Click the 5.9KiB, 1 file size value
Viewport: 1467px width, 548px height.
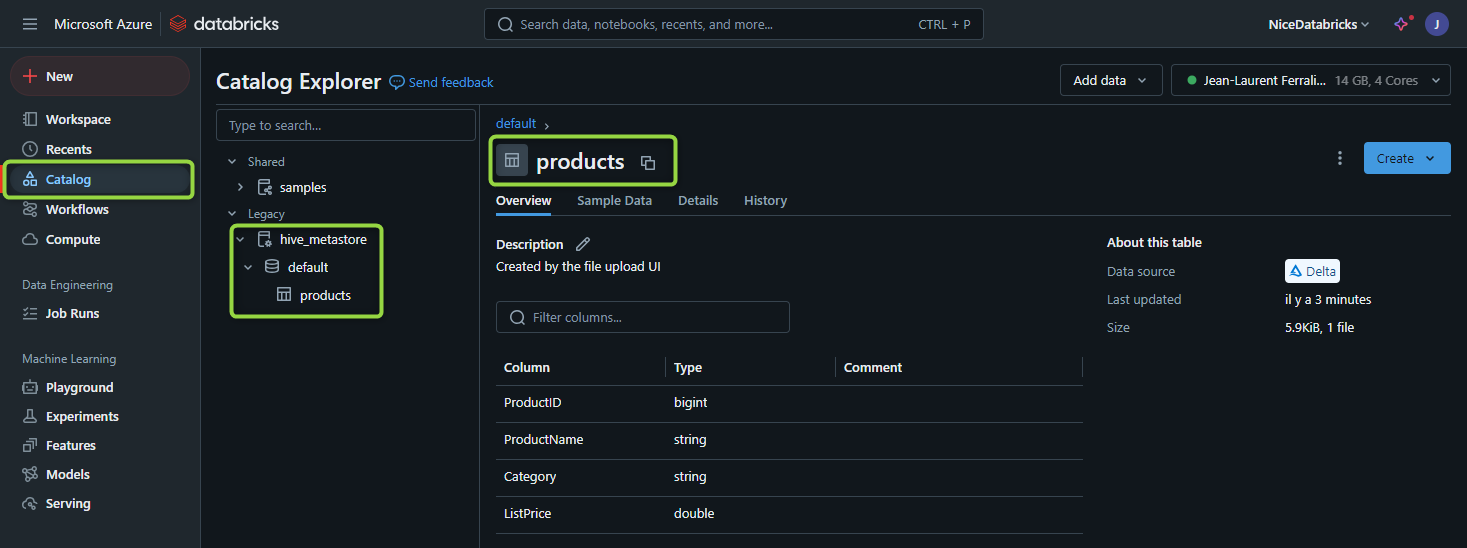[x=1319, y=327]
